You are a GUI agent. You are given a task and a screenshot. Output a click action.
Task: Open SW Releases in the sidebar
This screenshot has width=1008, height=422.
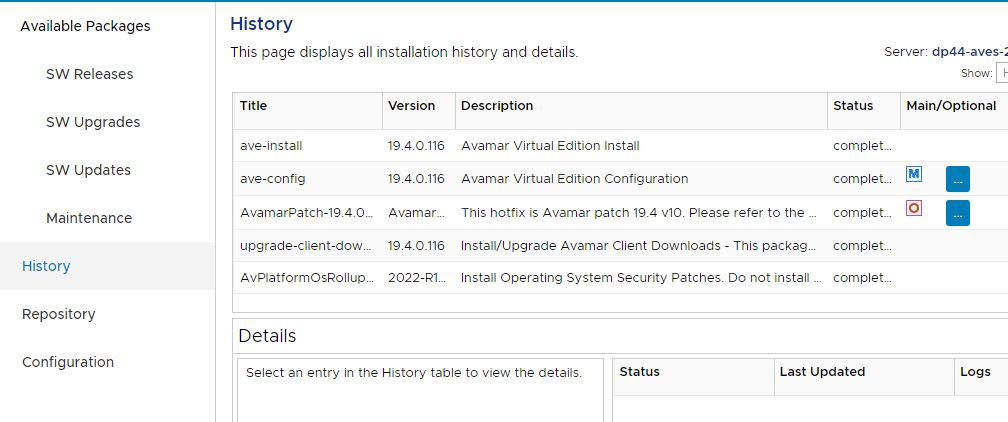click(89, 74)
